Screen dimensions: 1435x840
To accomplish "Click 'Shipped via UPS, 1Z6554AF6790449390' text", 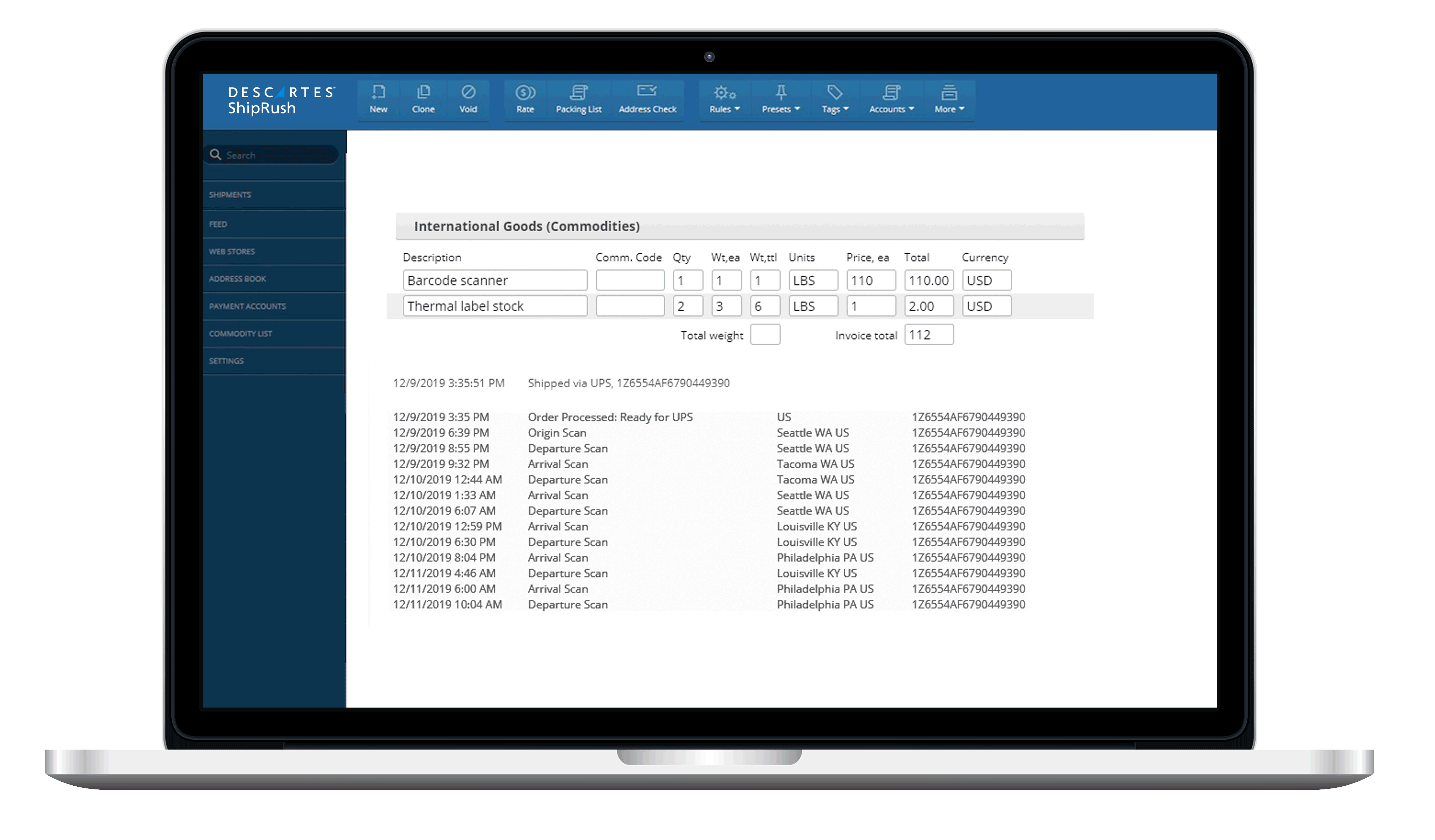I will 629,383.
